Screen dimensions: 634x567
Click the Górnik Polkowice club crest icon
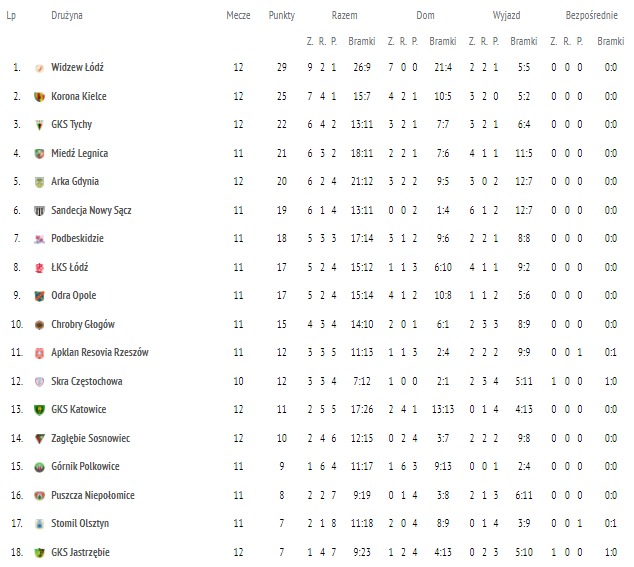coord(39,467)
